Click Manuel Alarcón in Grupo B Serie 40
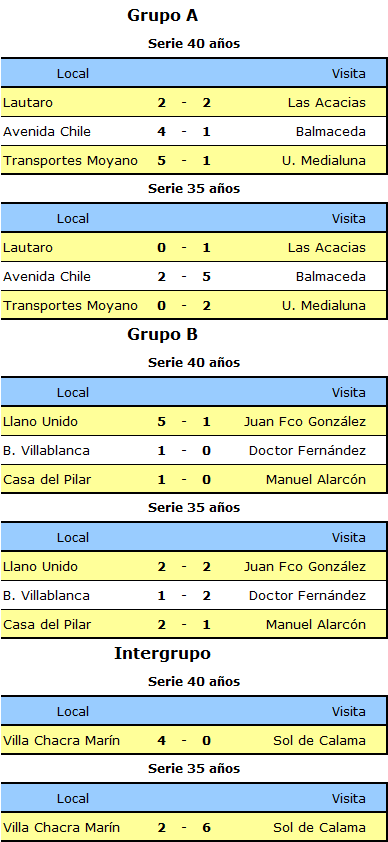This screenshot has height=842, width=388. click(x=316, y=480)
